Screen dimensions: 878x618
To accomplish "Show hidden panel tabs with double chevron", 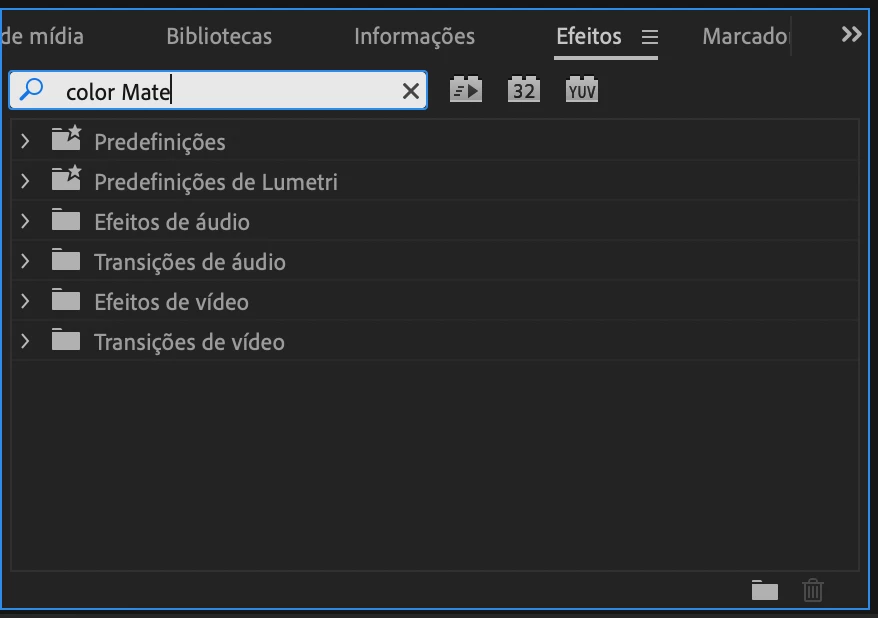I will 851,35.
